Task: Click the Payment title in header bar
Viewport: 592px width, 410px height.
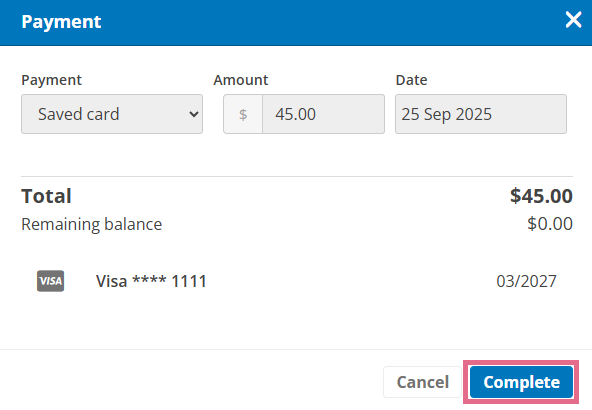Action: tap(61, 22)
